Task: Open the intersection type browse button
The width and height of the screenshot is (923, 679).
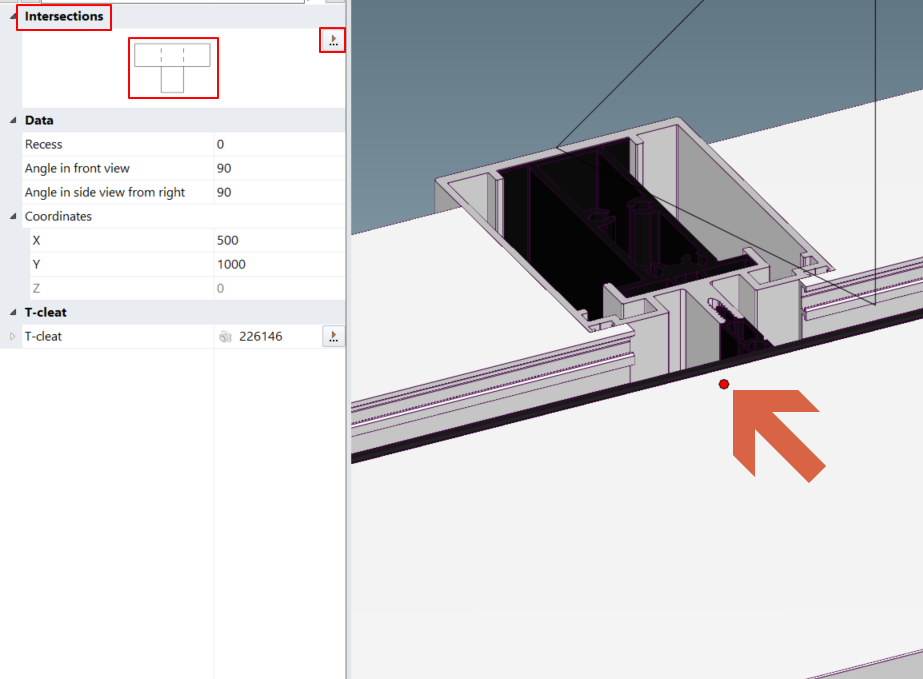Action: tap(333, 40)
